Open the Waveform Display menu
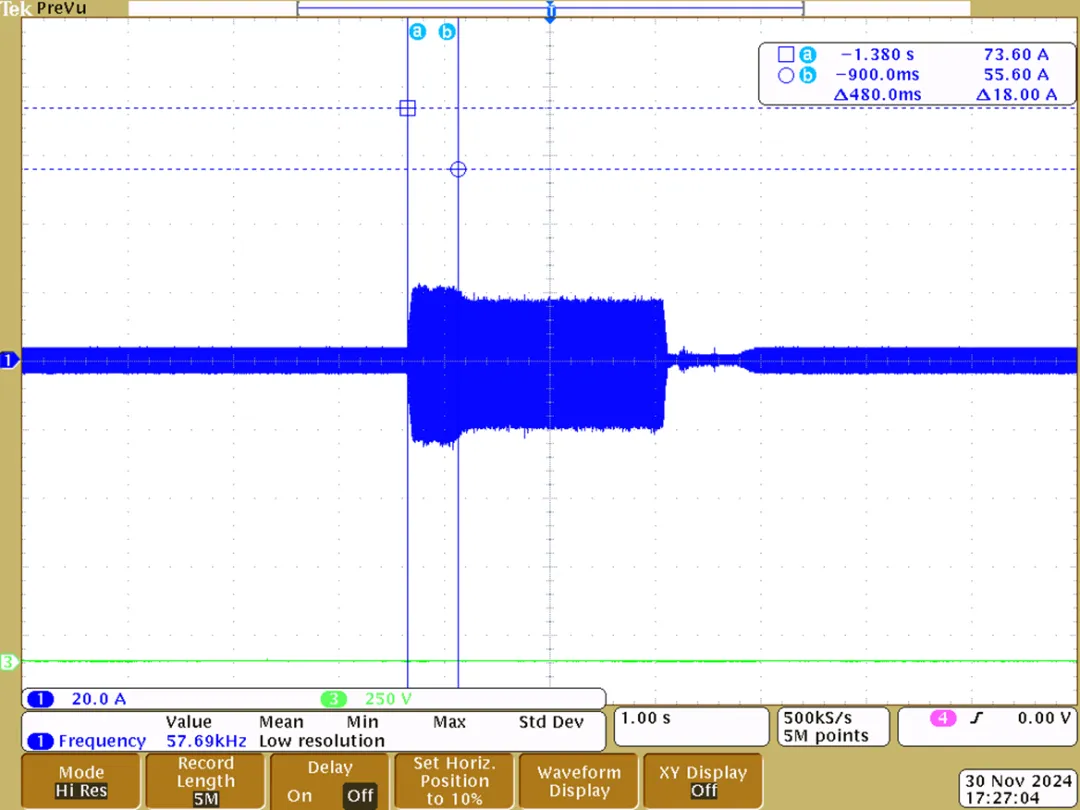This screenshot has height=810, width=1080. tap(579, 781)
